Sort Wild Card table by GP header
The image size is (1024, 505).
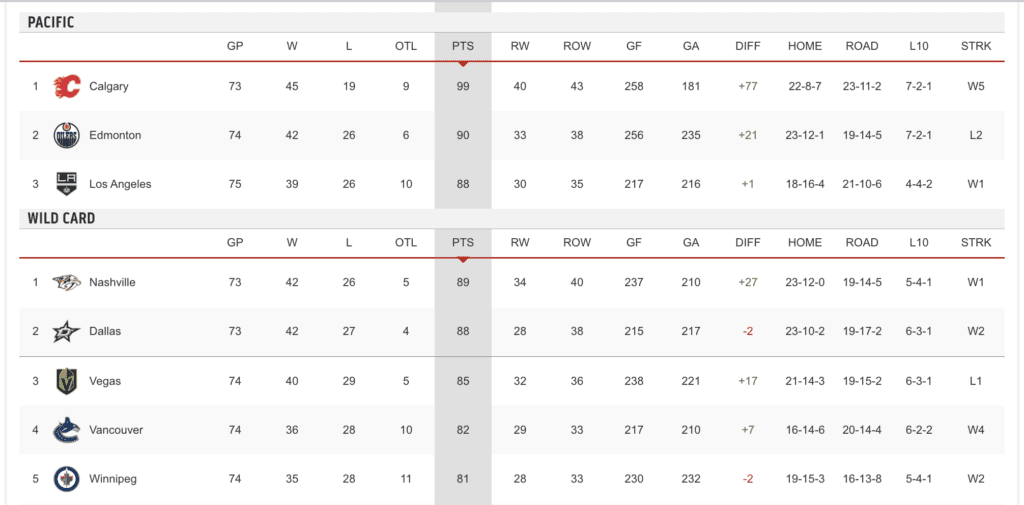[235, 242]
